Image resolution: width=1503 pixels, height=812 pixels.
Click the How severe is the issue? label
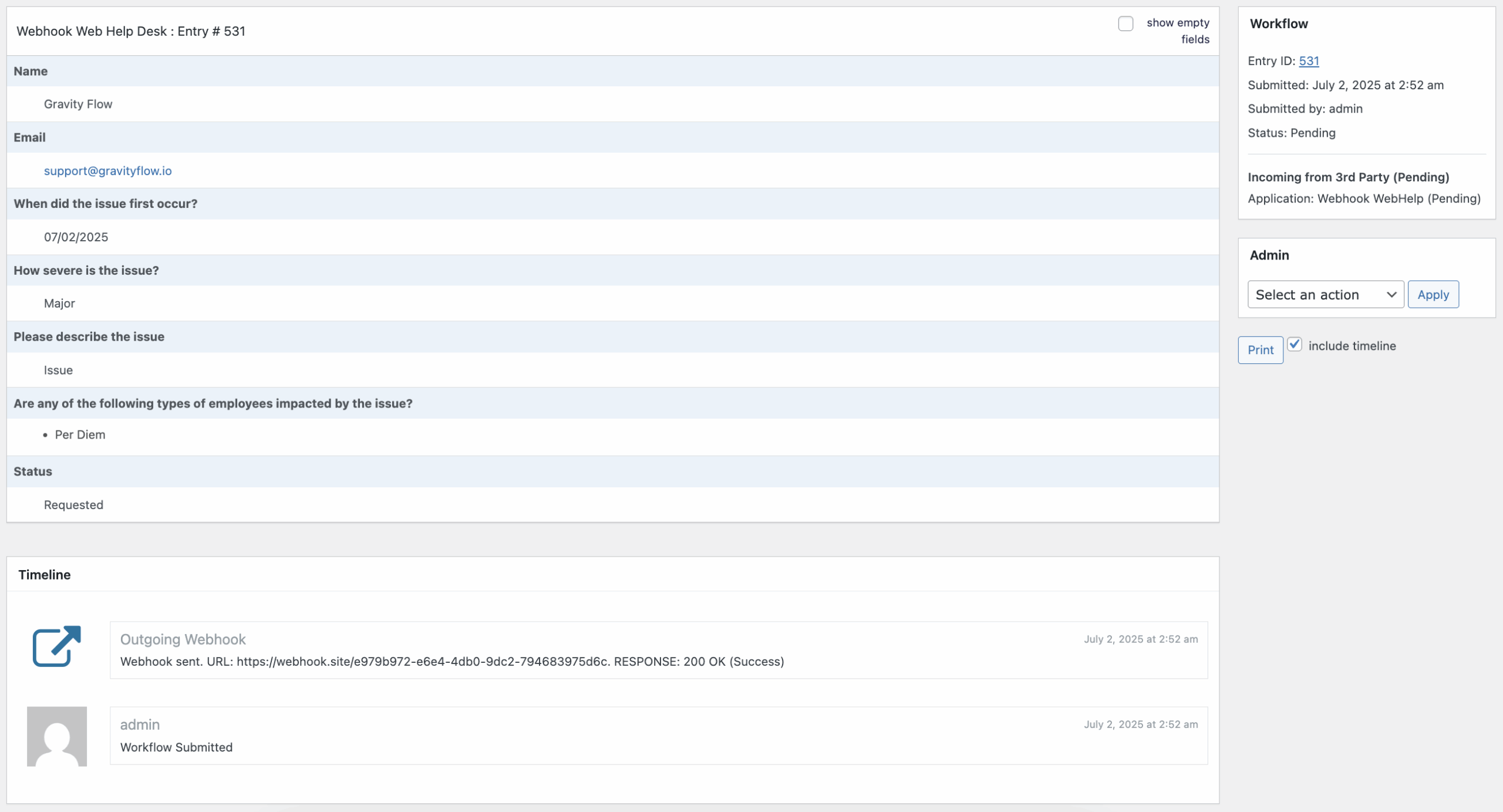[86, 271]
